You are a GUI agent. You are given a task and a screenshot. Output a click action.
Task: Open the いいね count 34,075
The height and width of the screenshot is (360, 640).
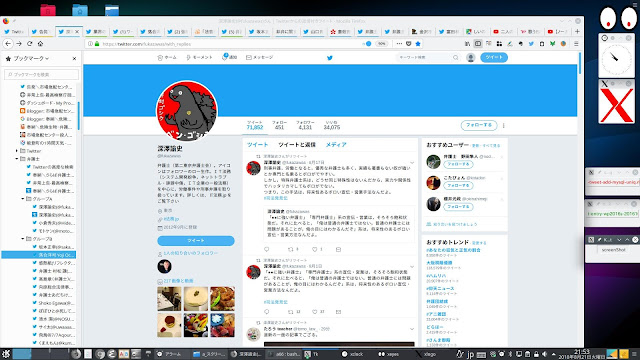tap(331, 125)
